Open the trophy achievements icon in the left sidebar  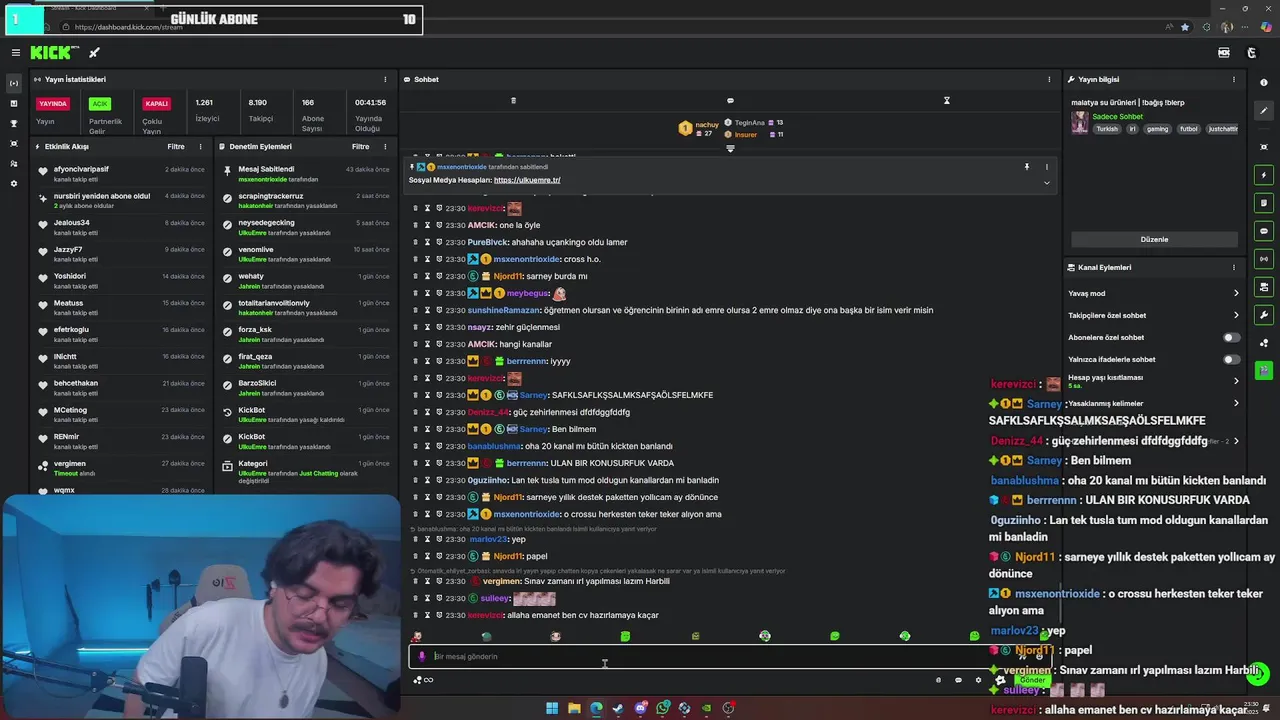(x=14, y=123)
